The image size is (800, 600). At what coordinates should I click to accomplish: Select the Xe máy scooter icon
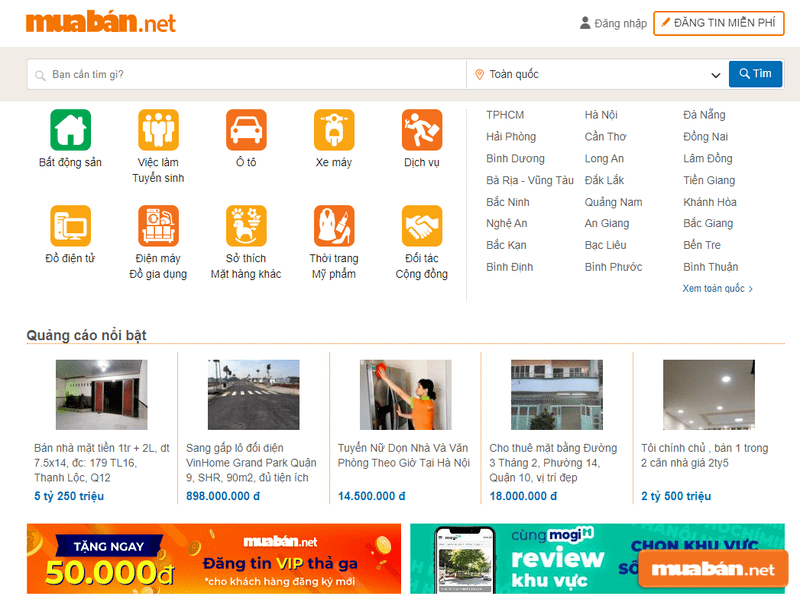(334, 130)
